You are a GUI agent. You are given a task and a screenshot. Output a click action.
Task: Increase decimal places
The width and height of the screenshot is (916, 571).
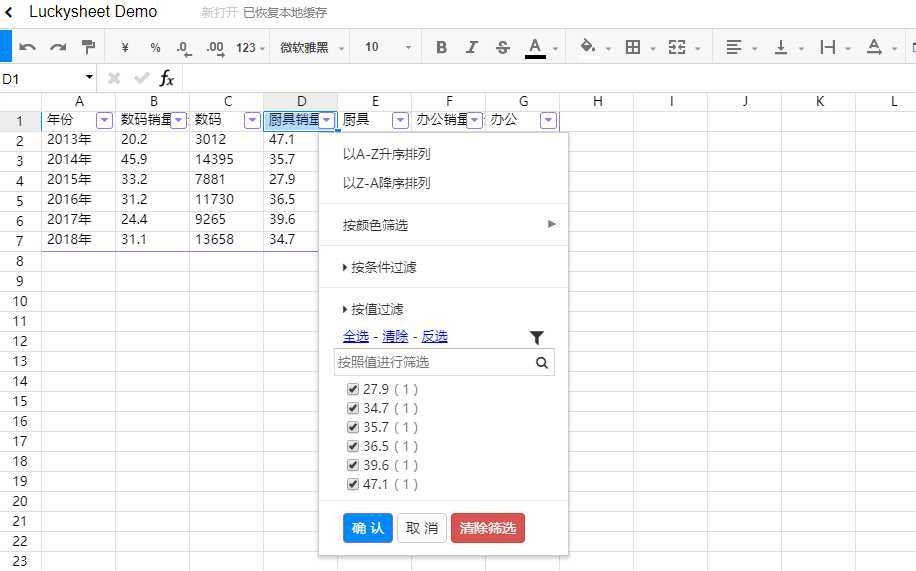click(x=215, y=48)
